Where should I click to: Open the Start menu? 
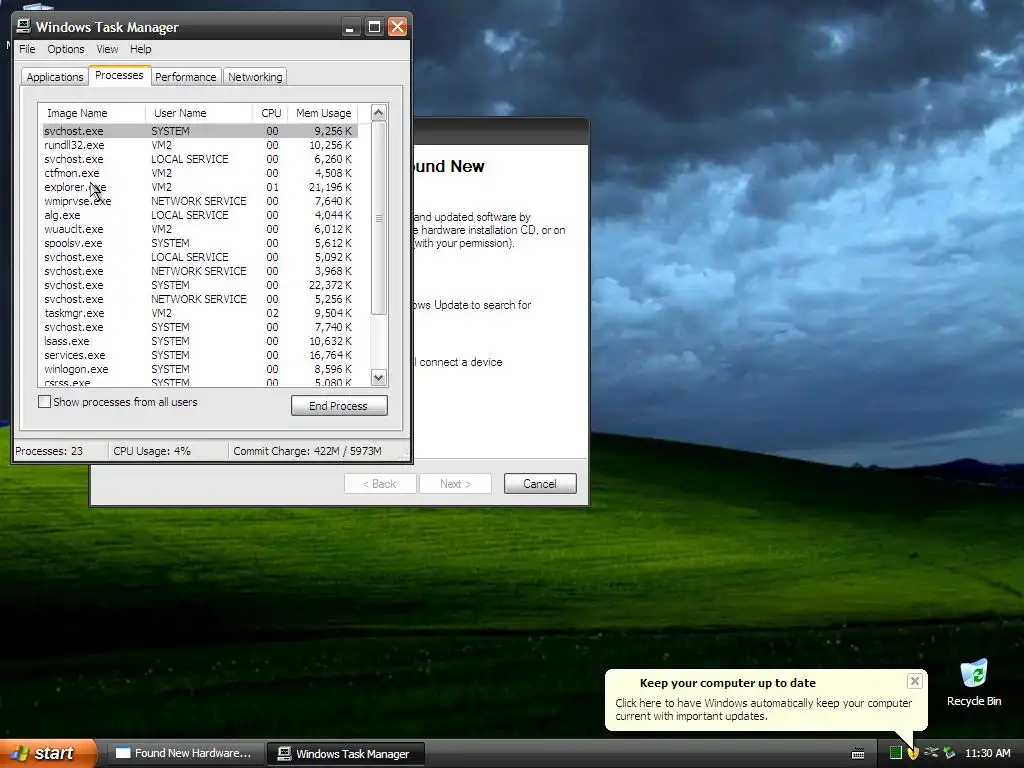coord(48,753)
